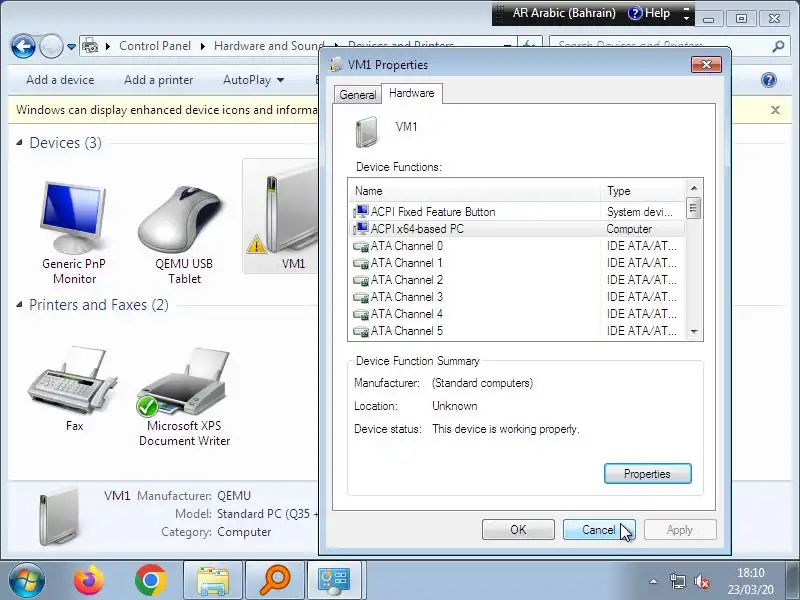The image size is (800, 600).
Task: Collapse the Printers and Faxes (2) group
Action: [19, 305]
